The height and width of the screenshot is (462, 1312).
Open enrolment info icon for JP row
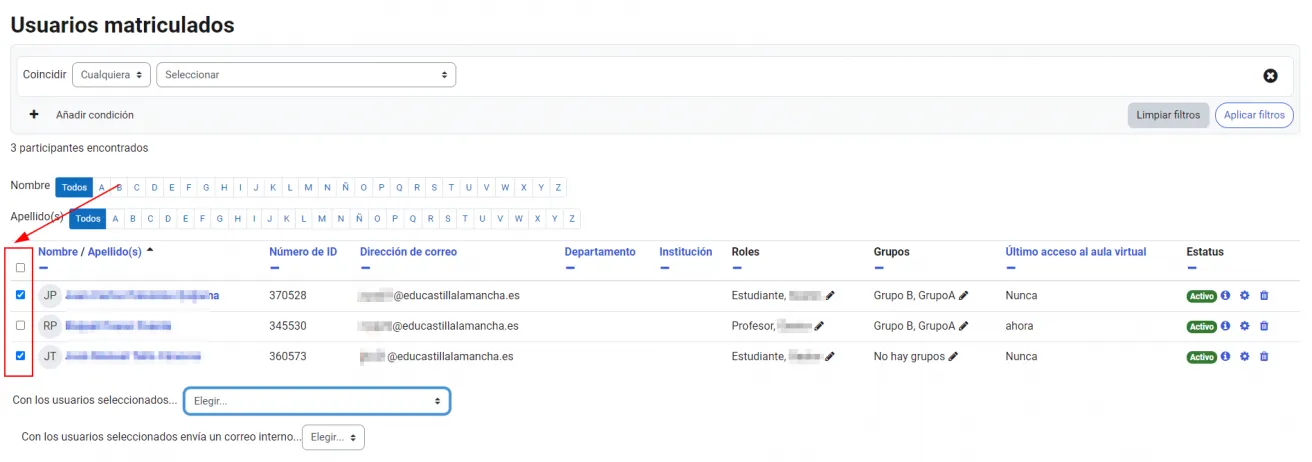point(1225,296)
